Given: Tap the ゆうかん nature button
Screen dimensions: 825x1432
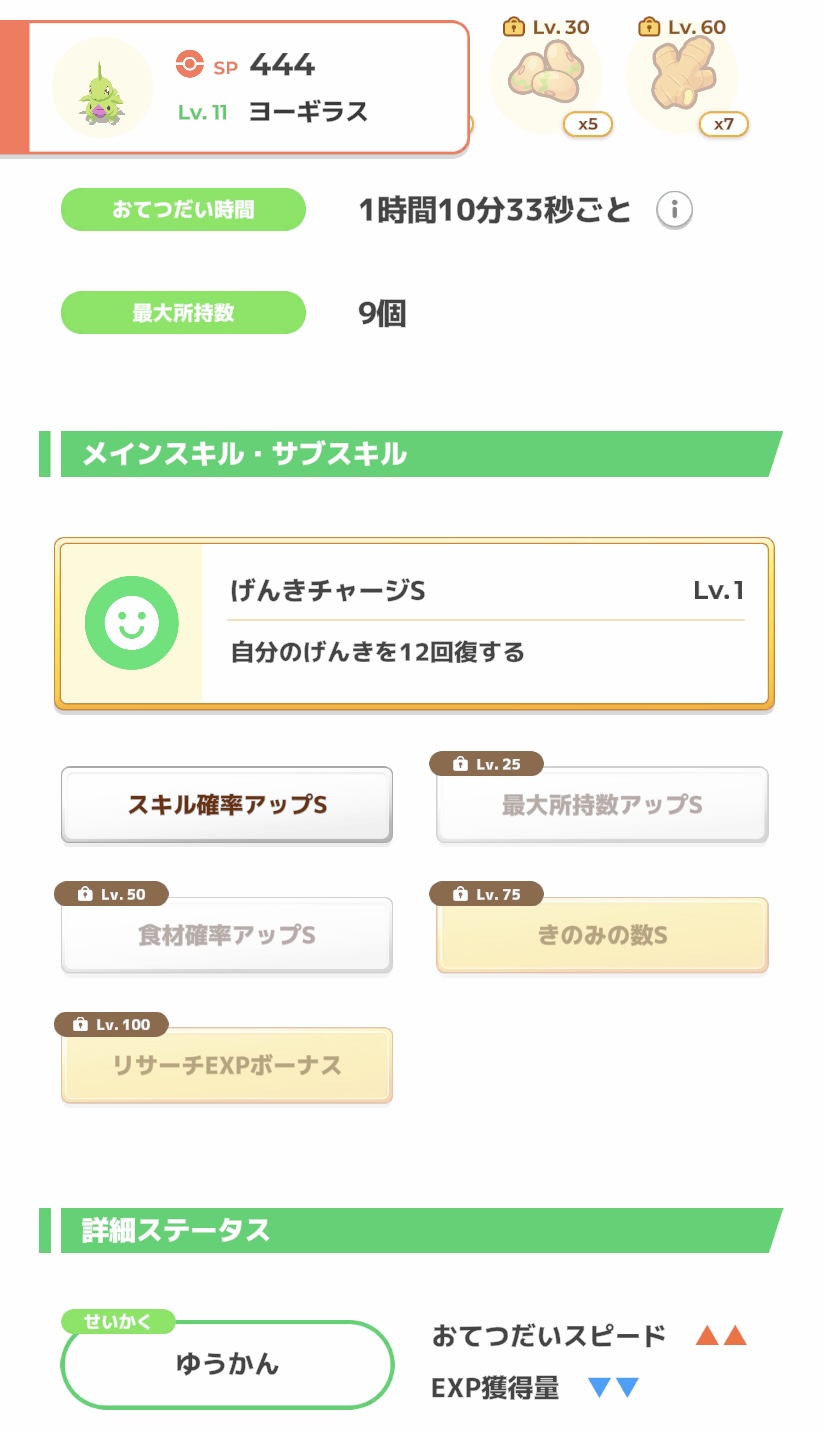Looking at the screenshot, I should click(227, 1364).
